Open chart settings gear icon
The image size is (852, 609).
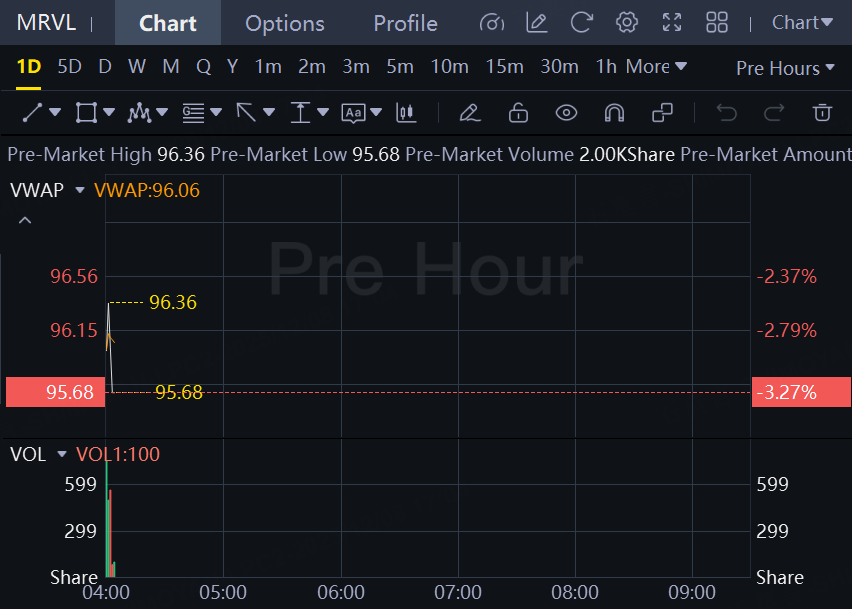[627, 22]
